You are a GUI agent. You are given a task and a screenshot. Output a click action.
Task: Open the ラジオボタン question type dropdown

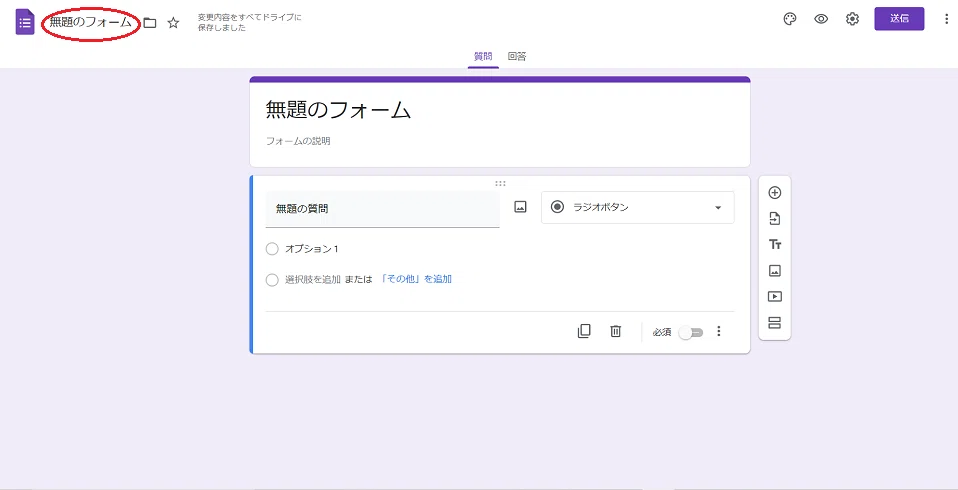638,207
